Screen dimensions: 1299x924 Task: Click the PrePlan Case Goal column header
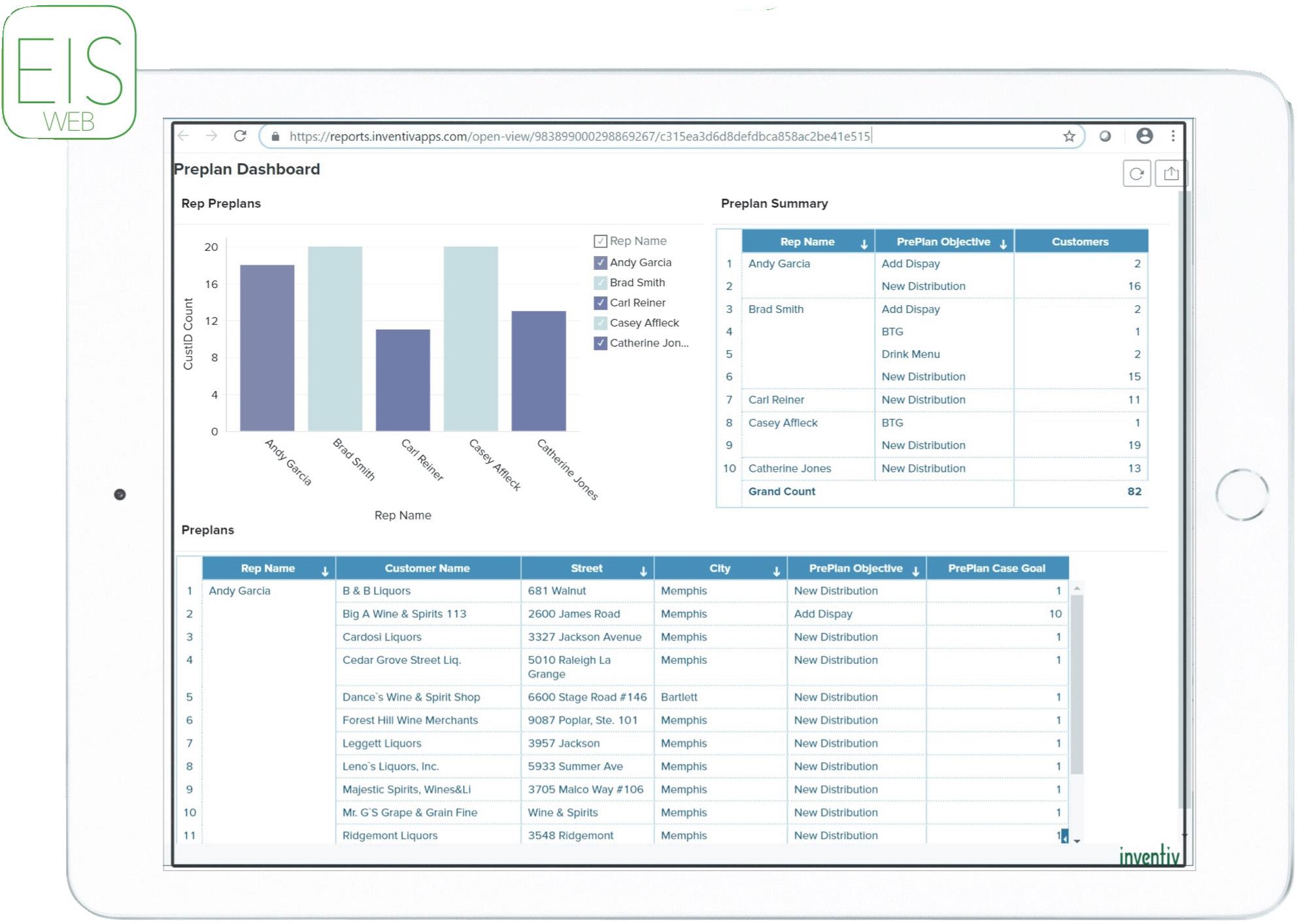point(996,569)
